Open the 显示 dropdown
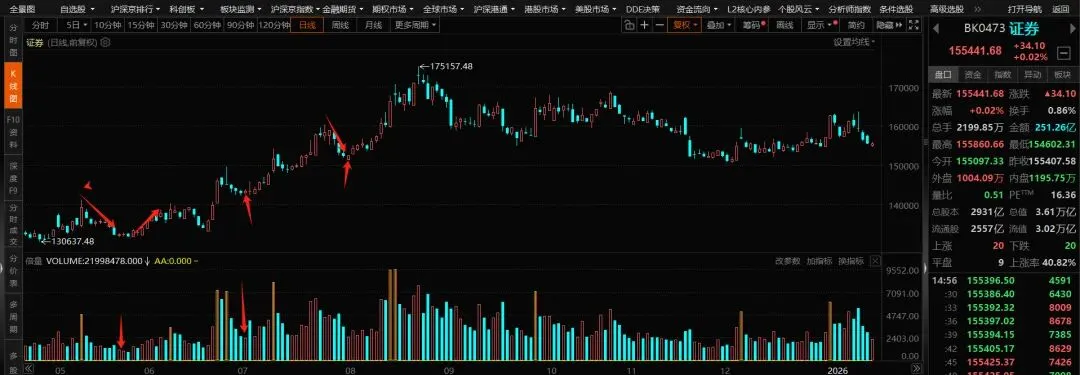The width and height of the screenshot is (1080, 375). [x=821, y=25]
